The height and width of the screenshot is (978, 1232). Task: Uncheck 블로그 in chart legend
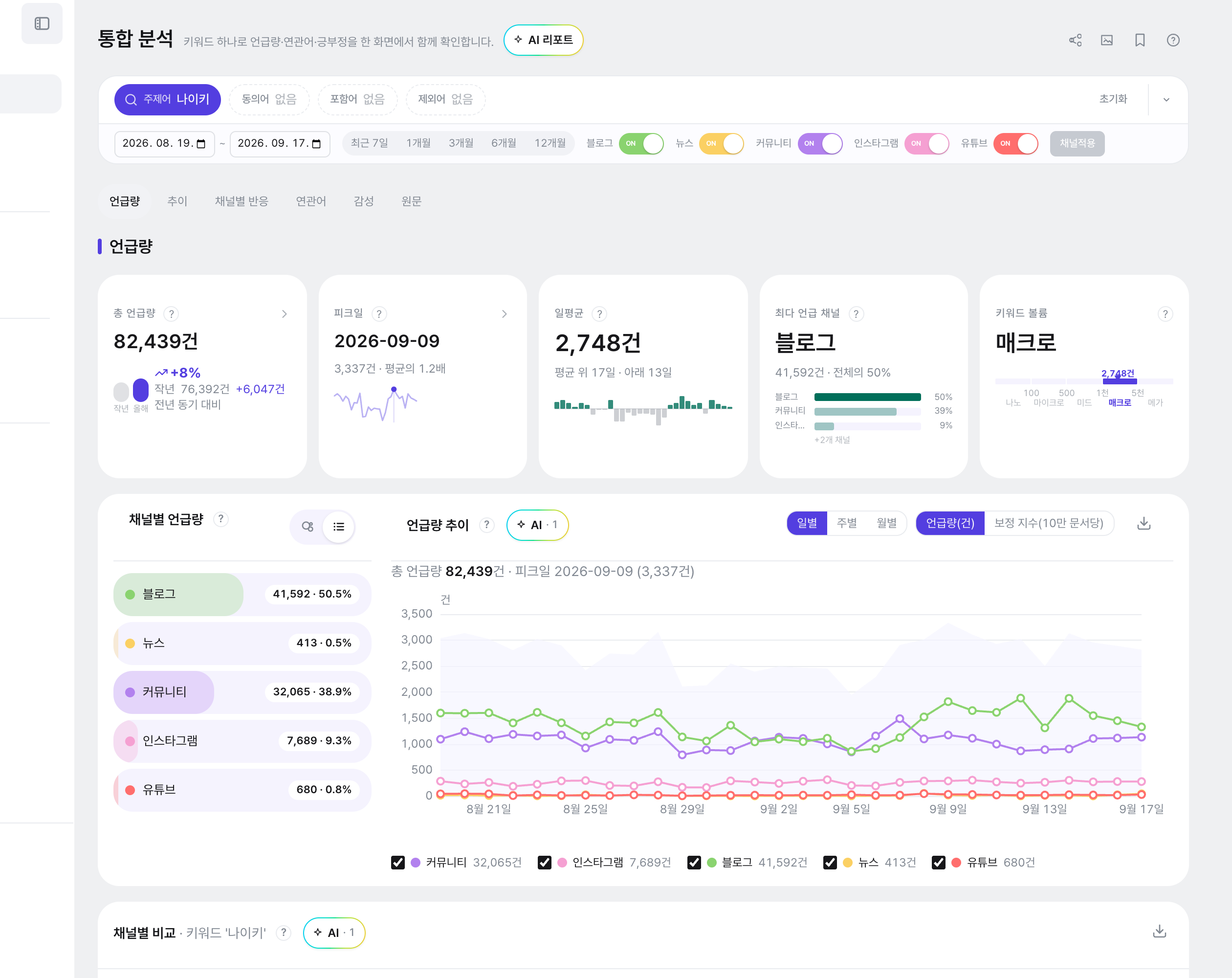coord(694,863)
